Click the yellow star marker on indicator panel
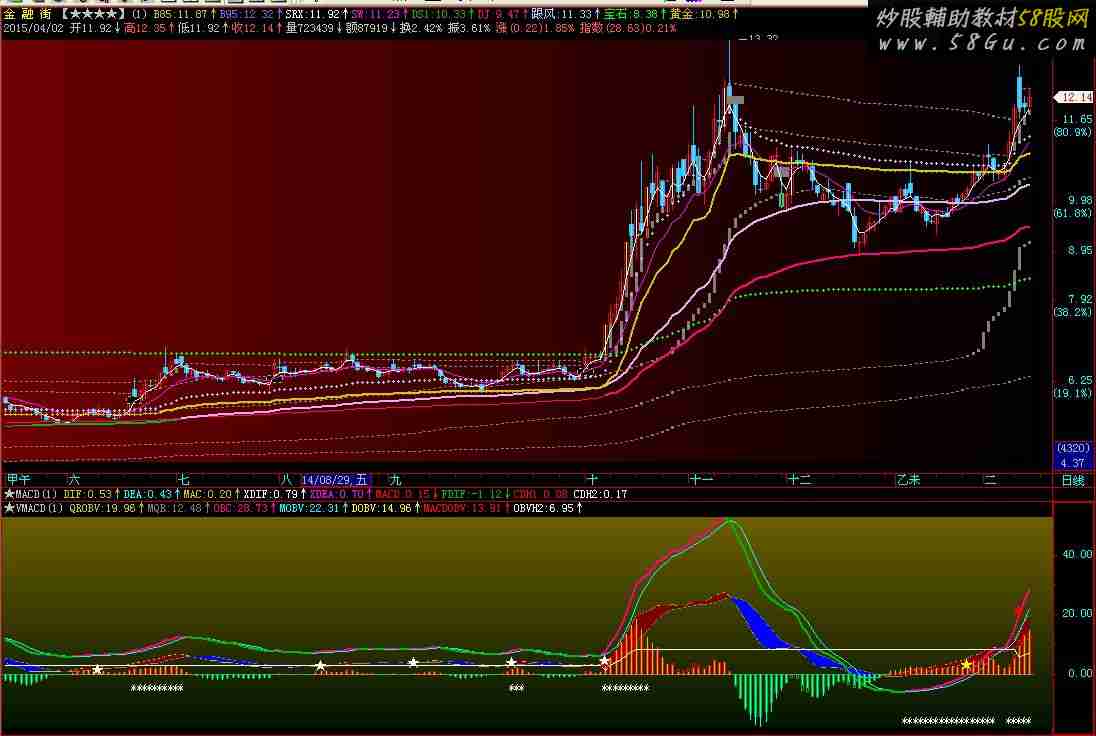 pos(967,664)
